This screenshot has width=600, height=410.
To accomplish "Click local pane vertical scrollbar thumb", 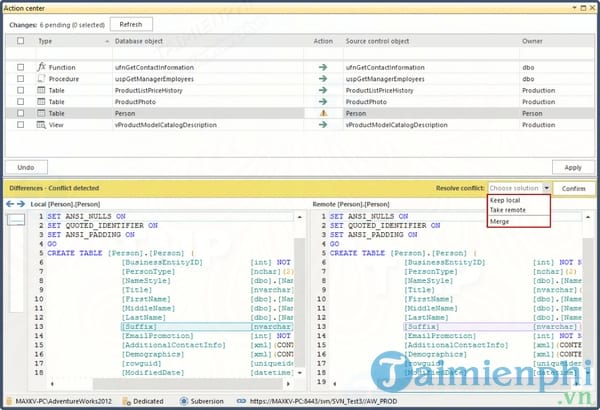I will [x=300, y=302].
